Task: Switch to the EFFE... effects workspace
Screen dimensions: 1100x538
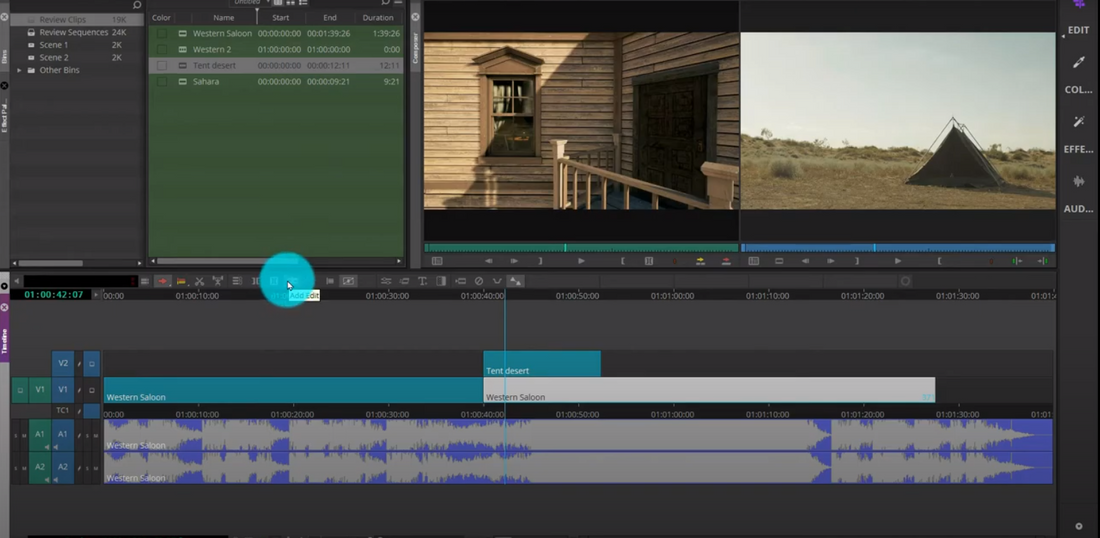Action: [x=1078, y=149]
